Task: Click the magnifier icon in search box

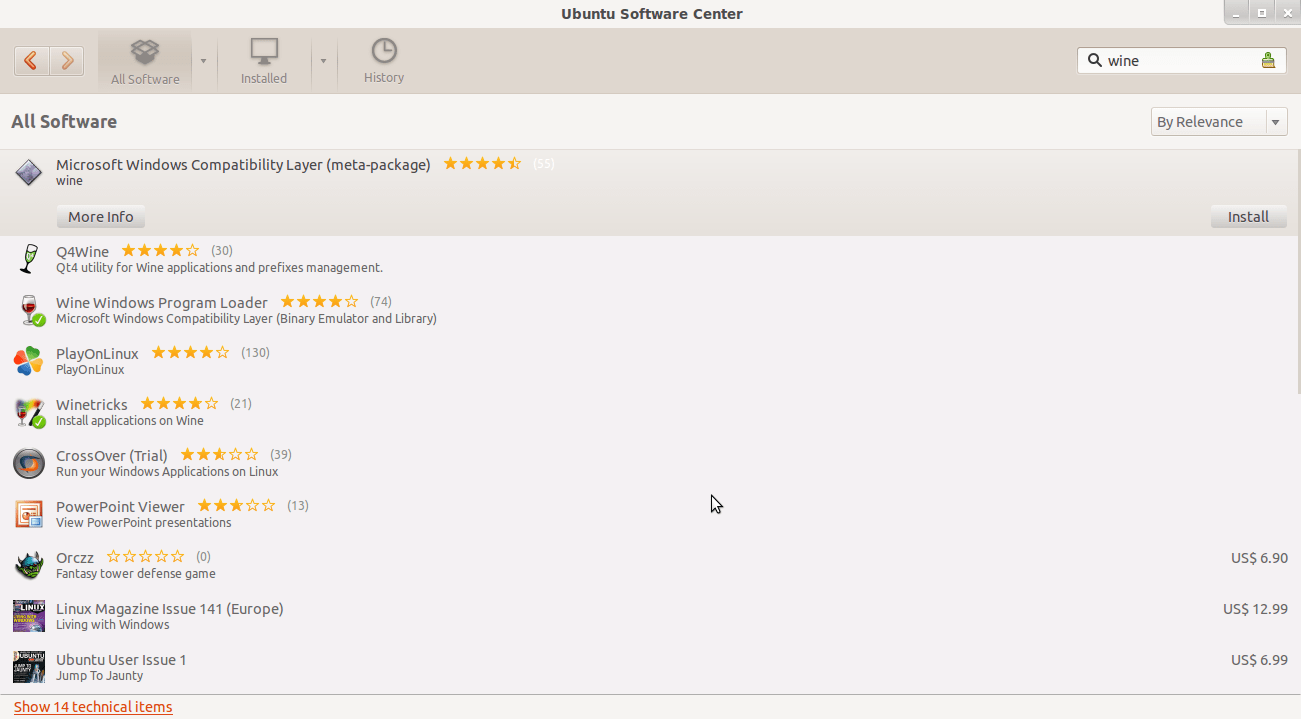Action: pyautogui.click(x=1093, y=60)
